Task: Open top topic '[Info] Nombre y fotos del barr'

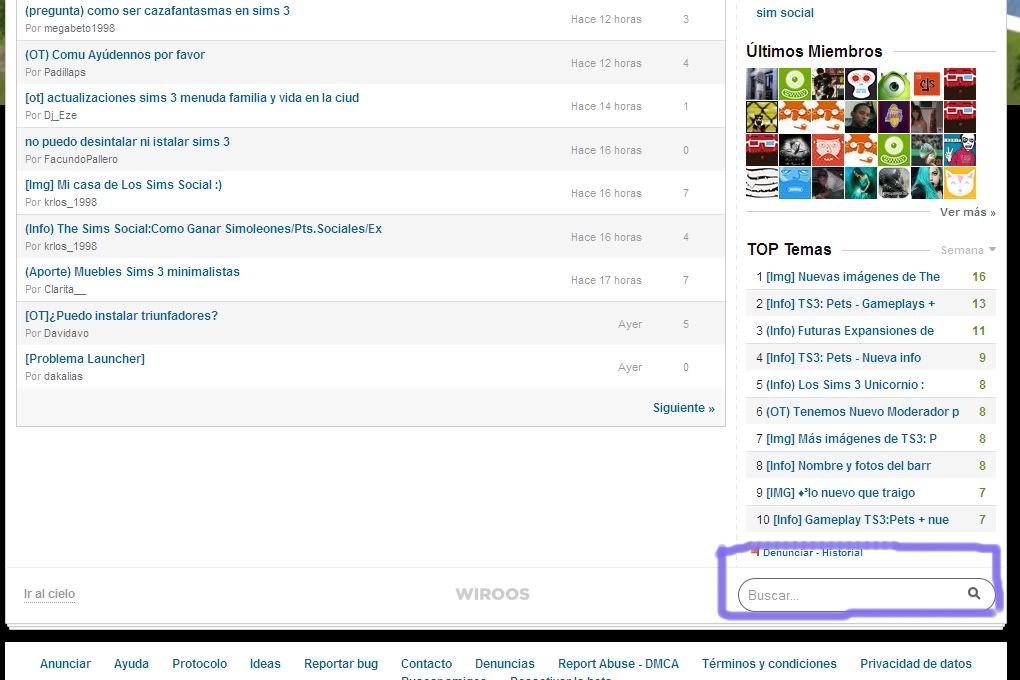Action: coord(848,466)
